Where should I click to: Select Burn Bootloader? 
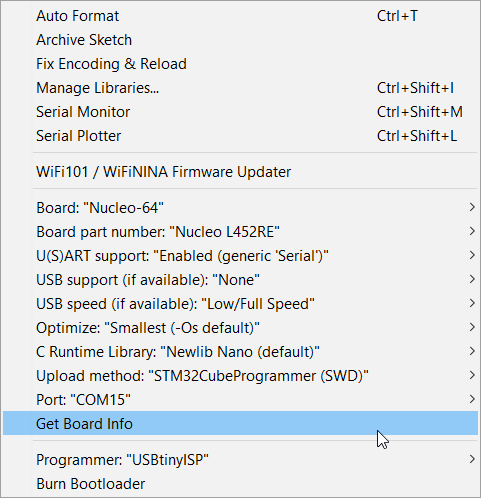[240, 484]
